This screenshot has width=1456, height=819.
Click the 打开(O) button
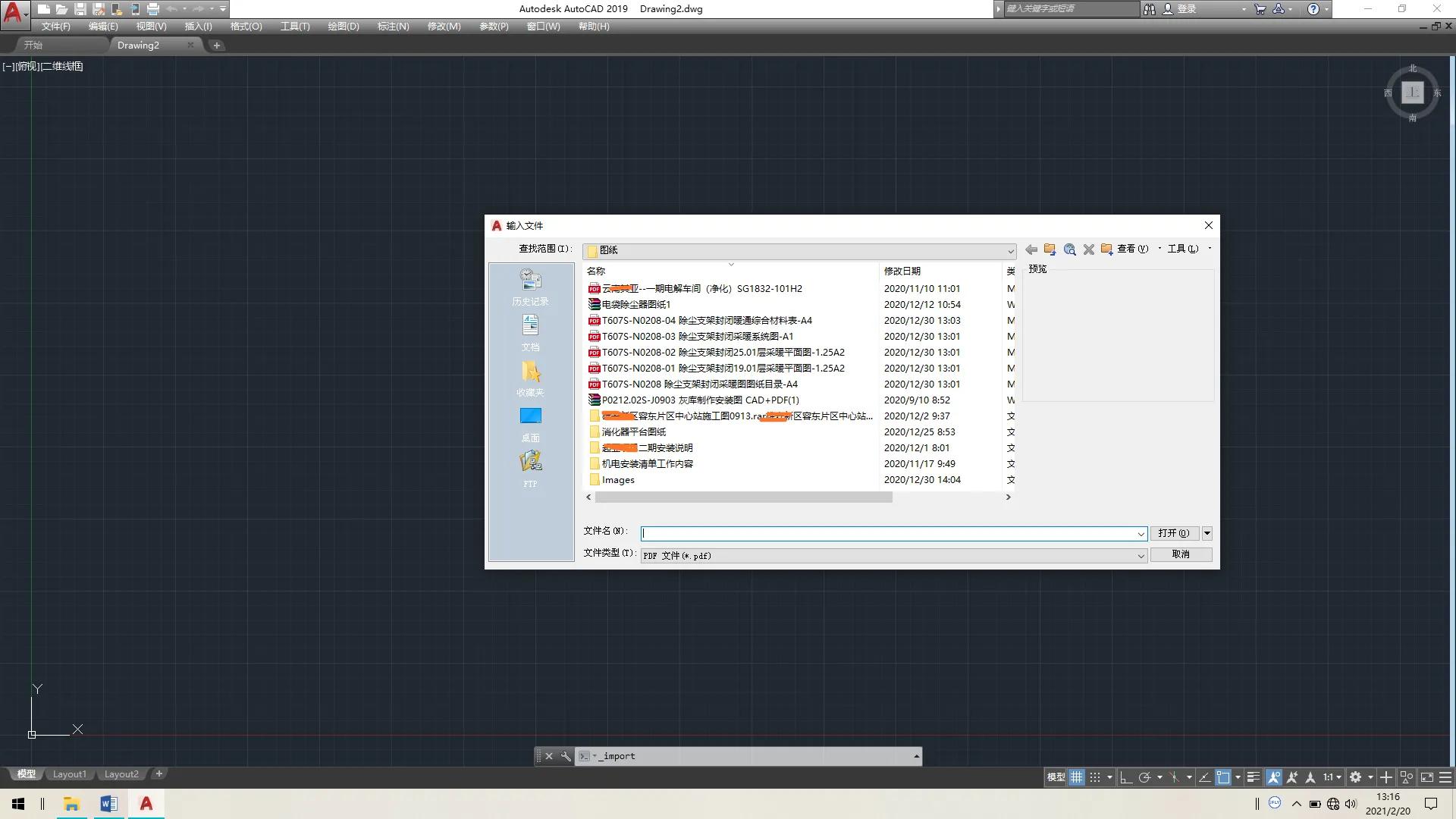point(1174,533)
